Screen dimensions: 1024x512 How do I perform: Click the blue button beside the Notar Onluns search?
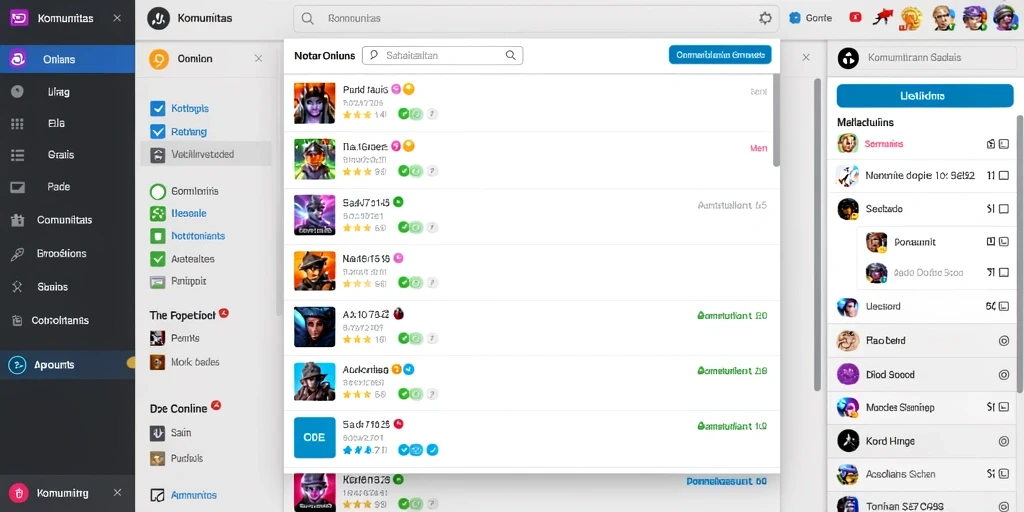pyautogui.click(x=720, y=55)
